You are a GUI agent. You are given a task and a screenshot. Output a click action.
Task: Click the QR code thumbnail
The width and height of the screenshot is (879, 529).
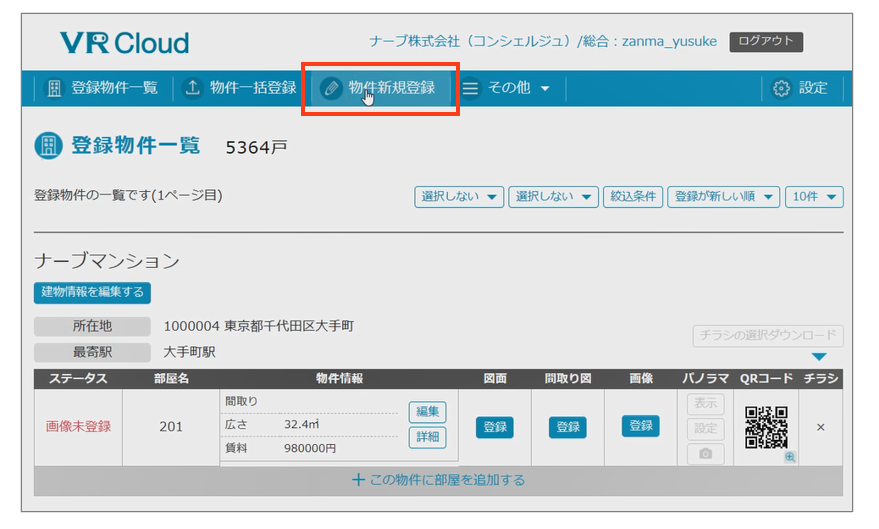765,426
